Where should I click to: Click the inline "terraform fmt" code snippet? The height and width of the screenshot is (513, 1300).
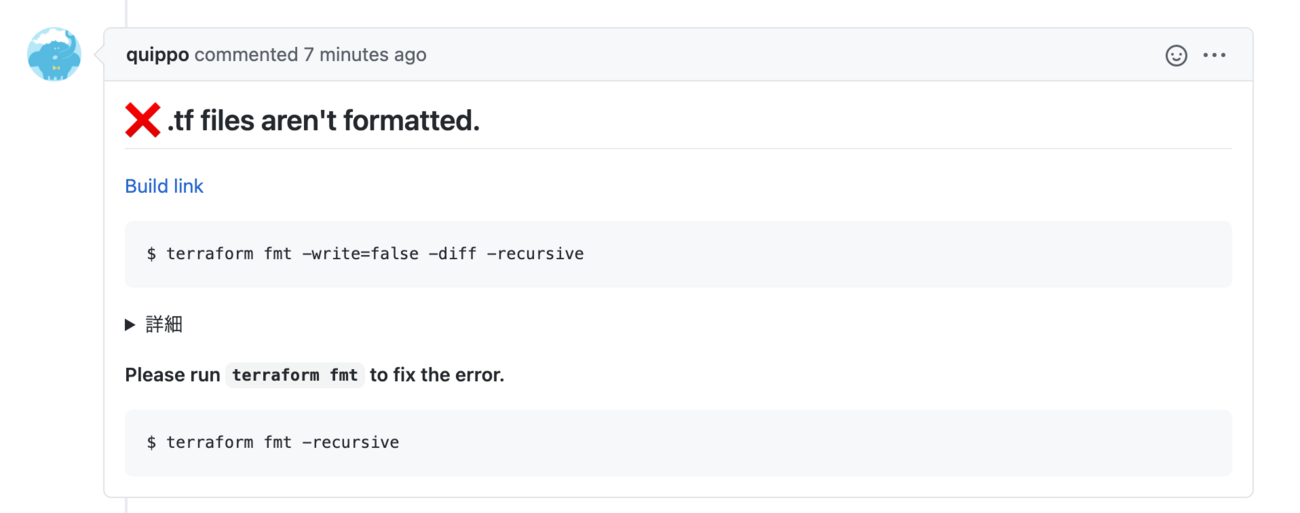point(295,376)
